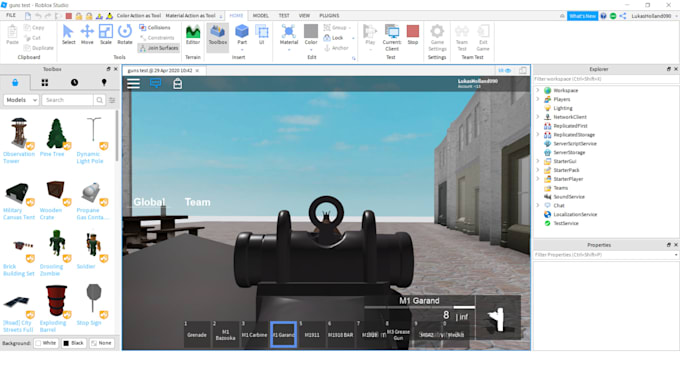
Task: Select ServerScriptService in Explorer
Action: pyautogui.click(x=575, y=143)
